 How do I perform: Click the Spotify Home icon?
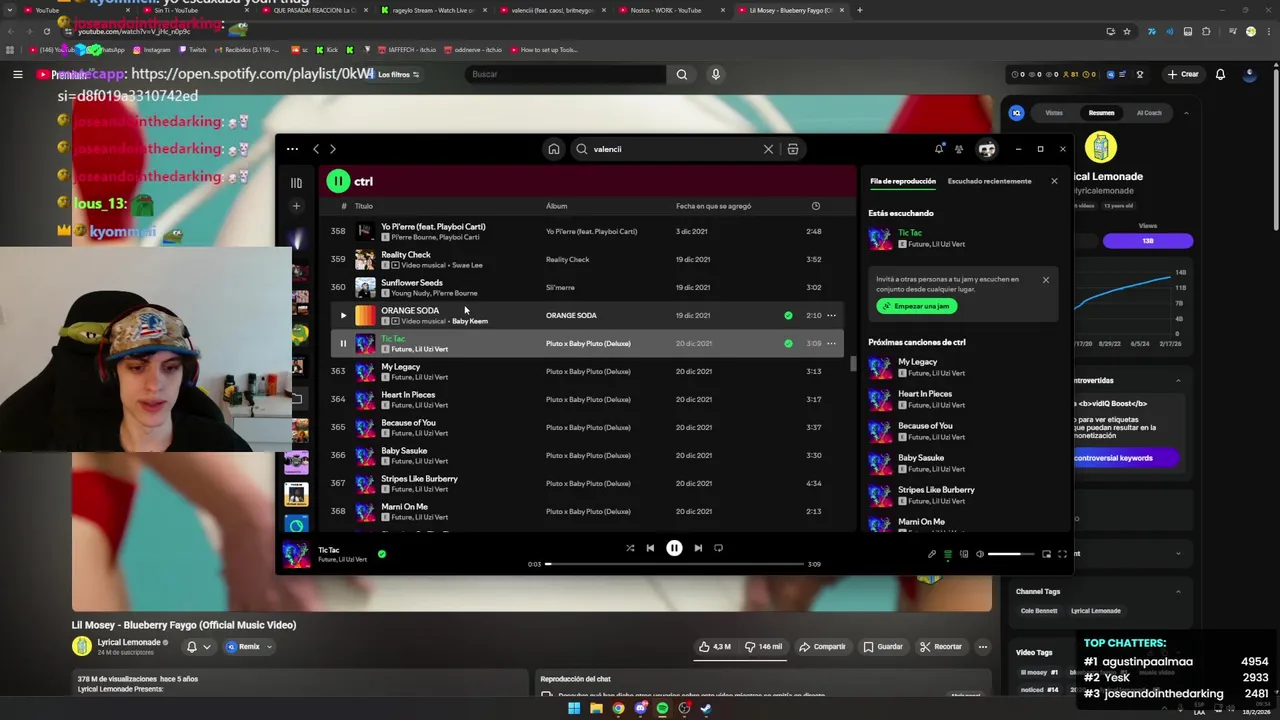click(553, 149)
